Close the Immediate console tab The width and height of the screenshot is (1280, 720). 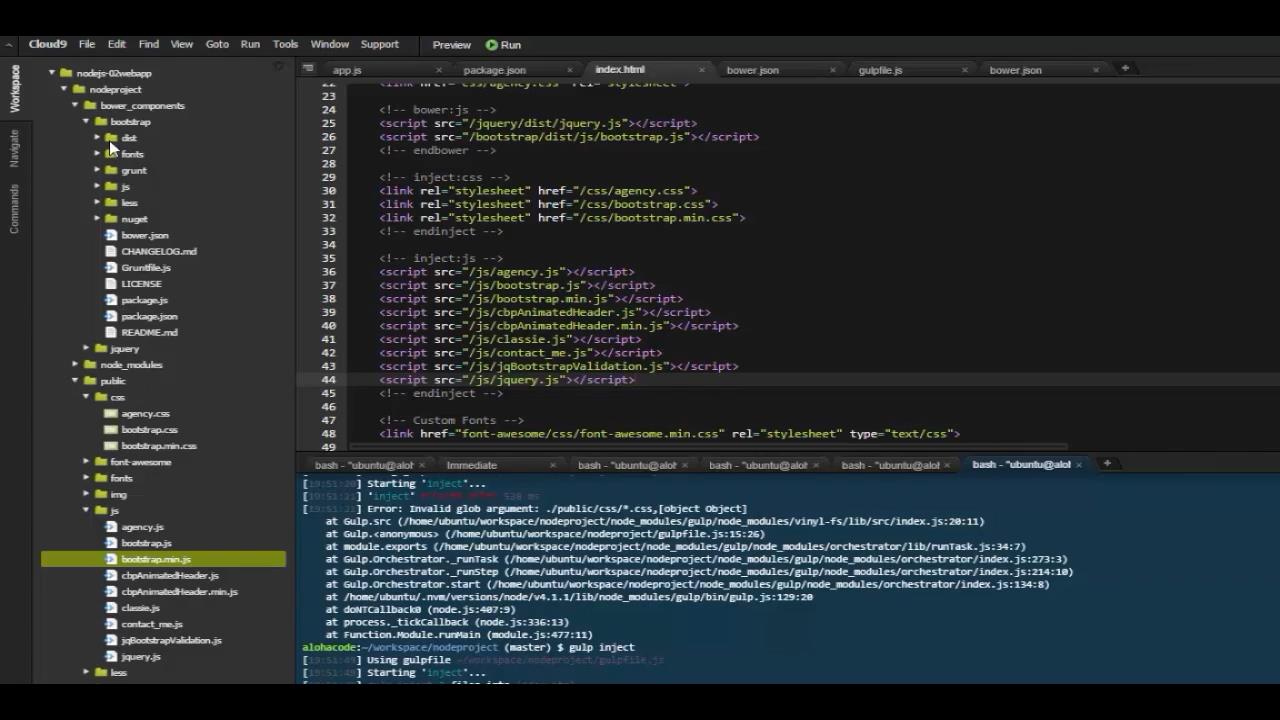click(x=553, y=465)
